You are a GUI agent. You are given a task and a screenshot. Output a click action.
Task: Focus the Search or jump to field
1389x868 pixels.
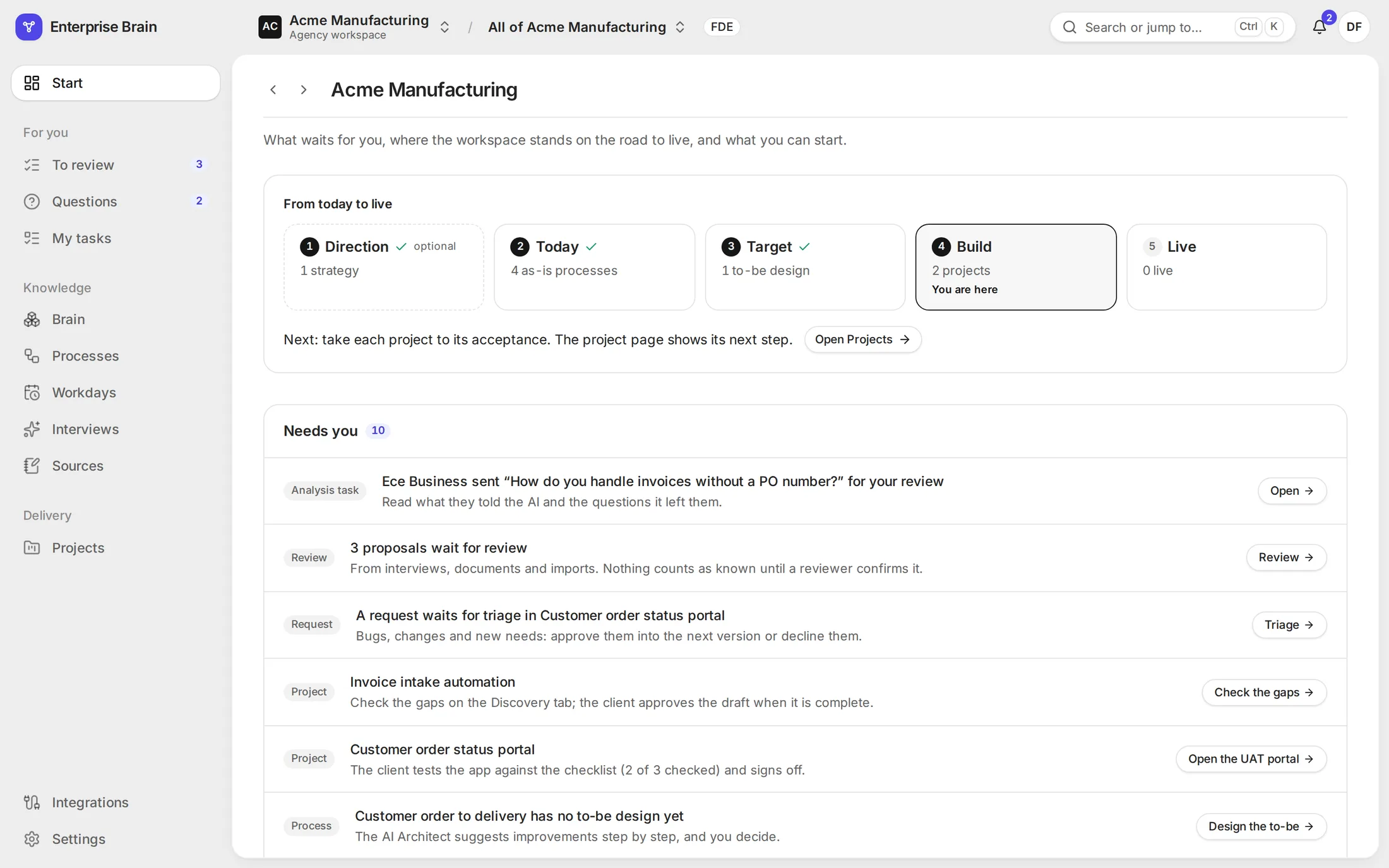(1172, 27)
